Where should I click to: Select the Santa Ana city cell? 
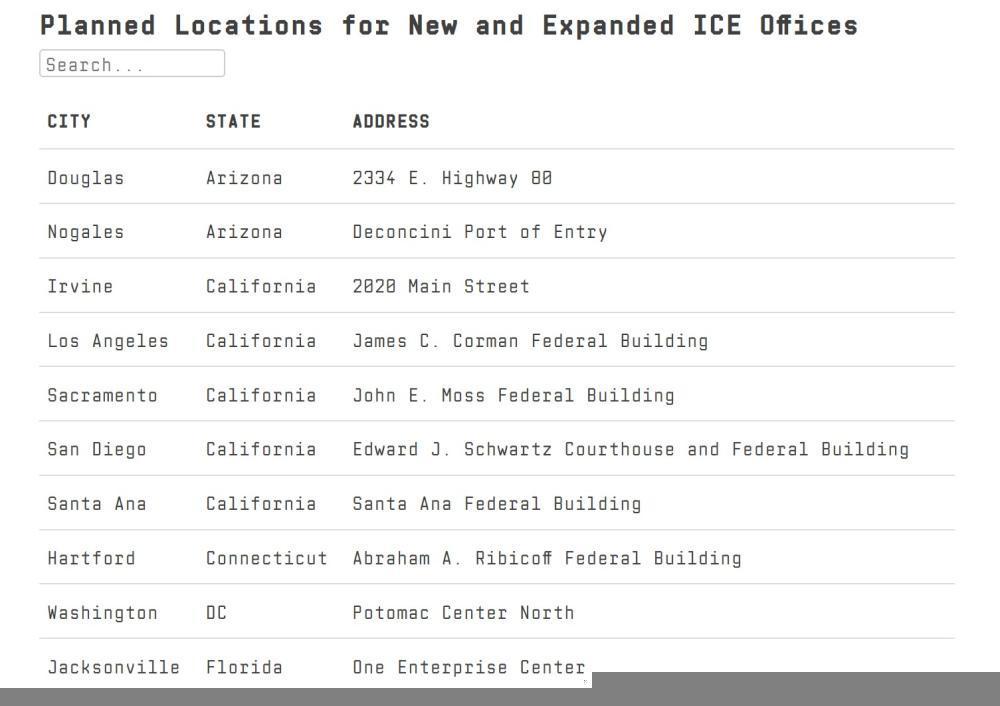pos(97,504)
